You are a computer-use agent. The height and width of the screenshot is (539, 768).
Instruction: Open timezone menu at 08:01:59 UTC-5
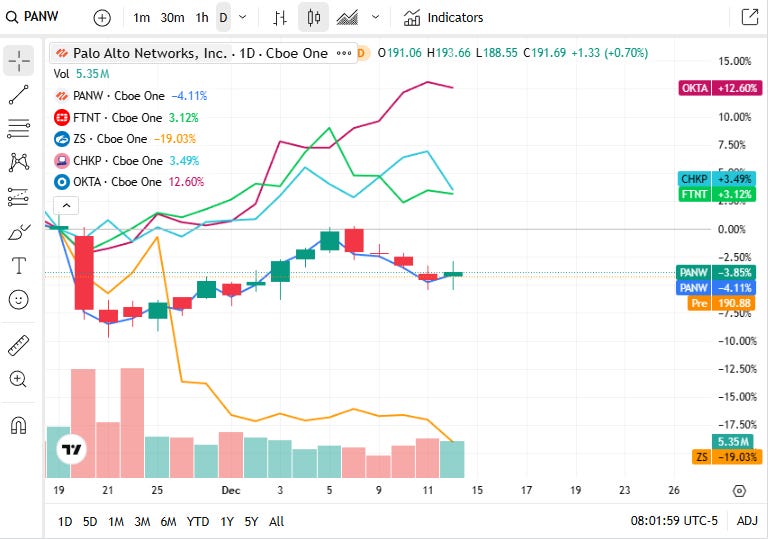(x=674, y=520)
